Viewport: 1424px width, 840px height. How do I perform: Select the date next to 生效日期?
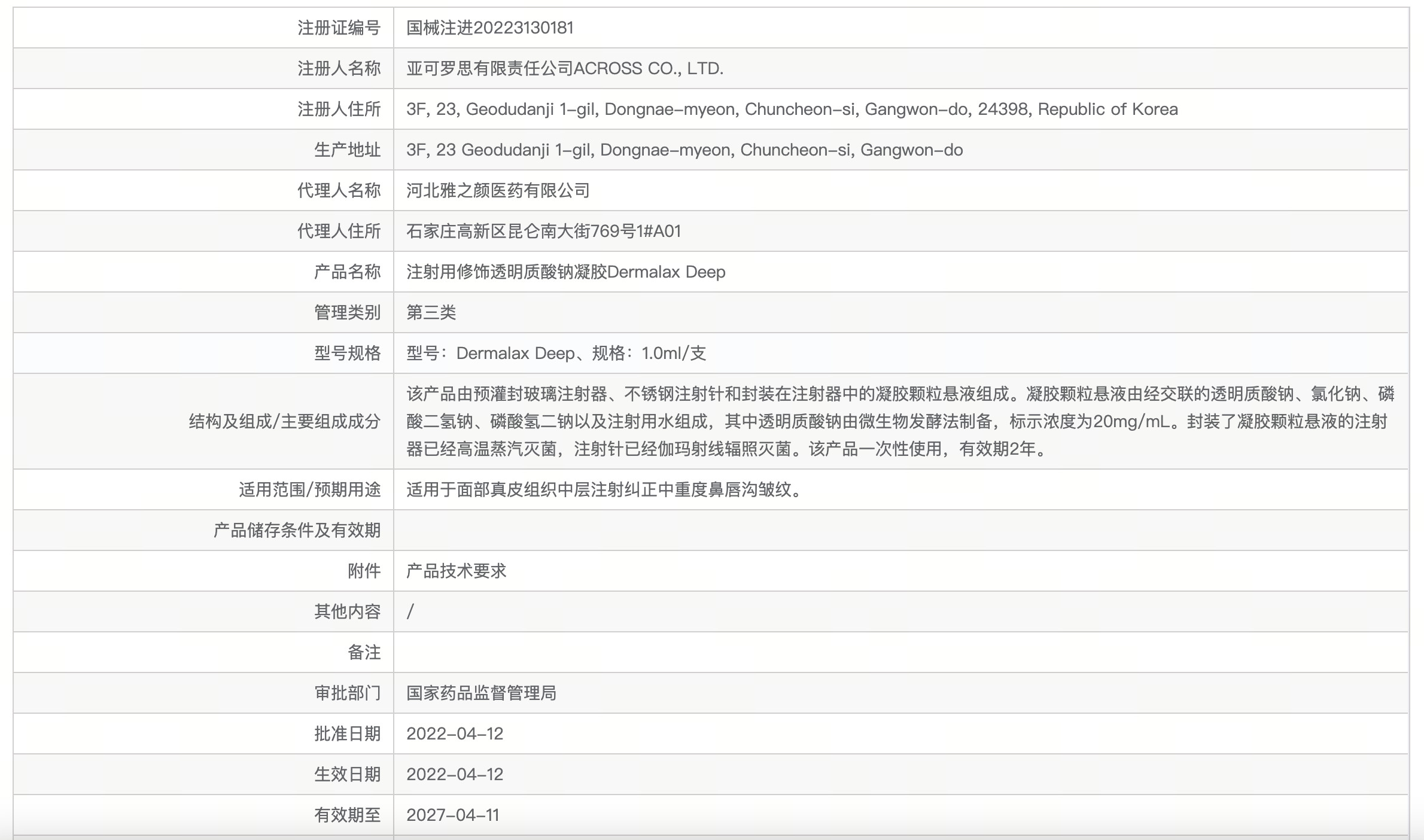(455, 774)
